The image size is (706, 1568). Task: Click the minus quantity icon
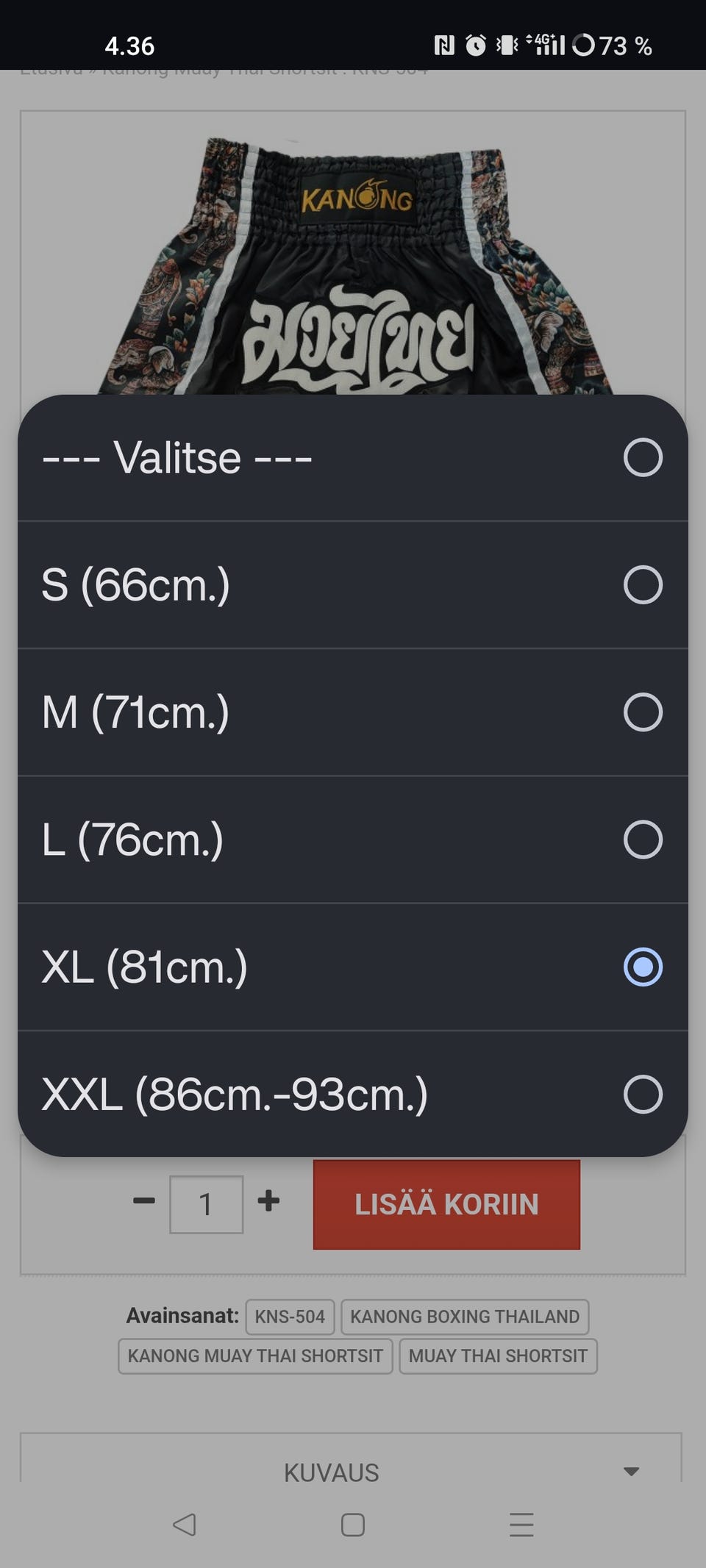144,1201
